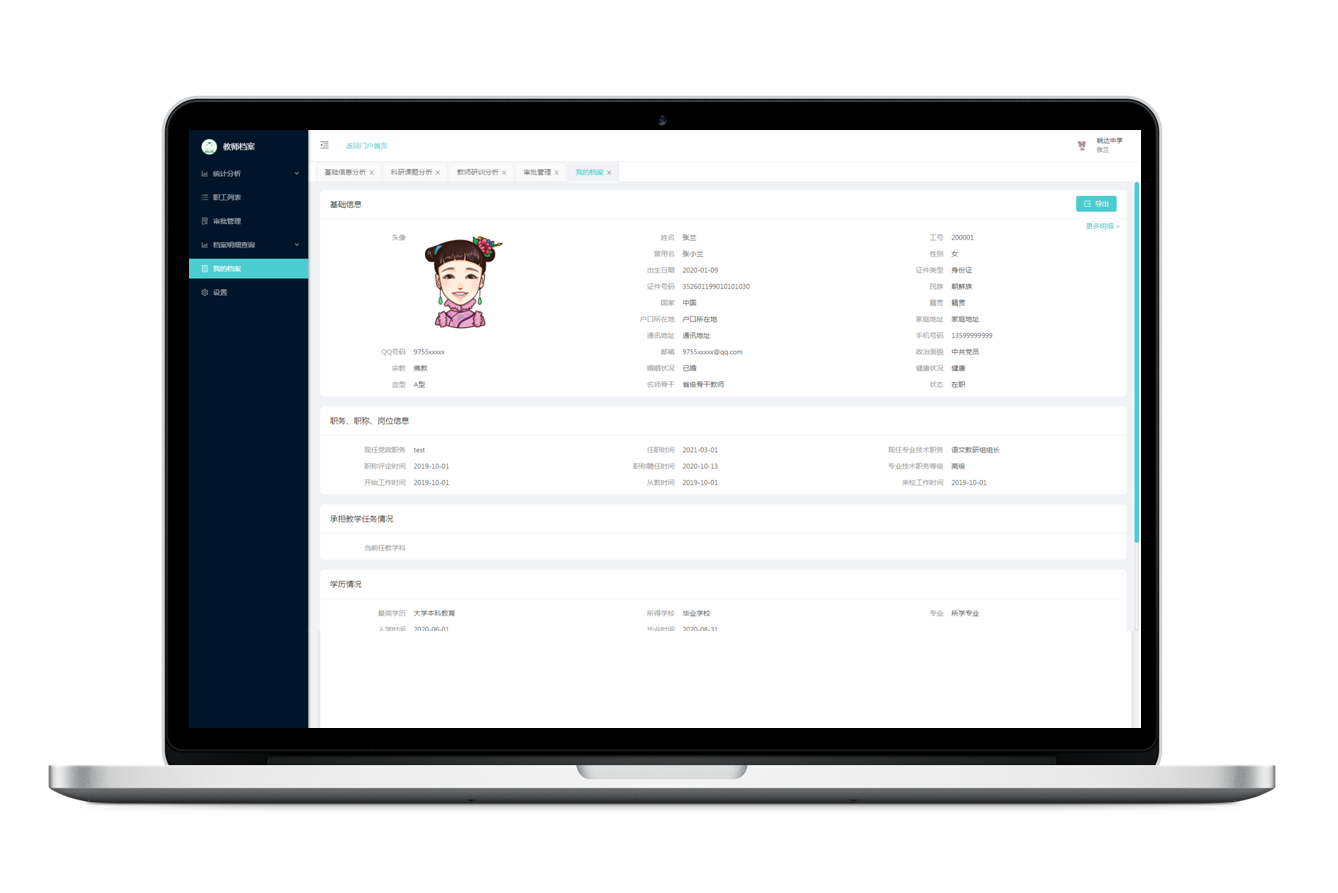The width and height of the screenshot is (1338, 893).
Task: Click the teacher cartoon portrait photo
Action: click(x=463, y=282)
